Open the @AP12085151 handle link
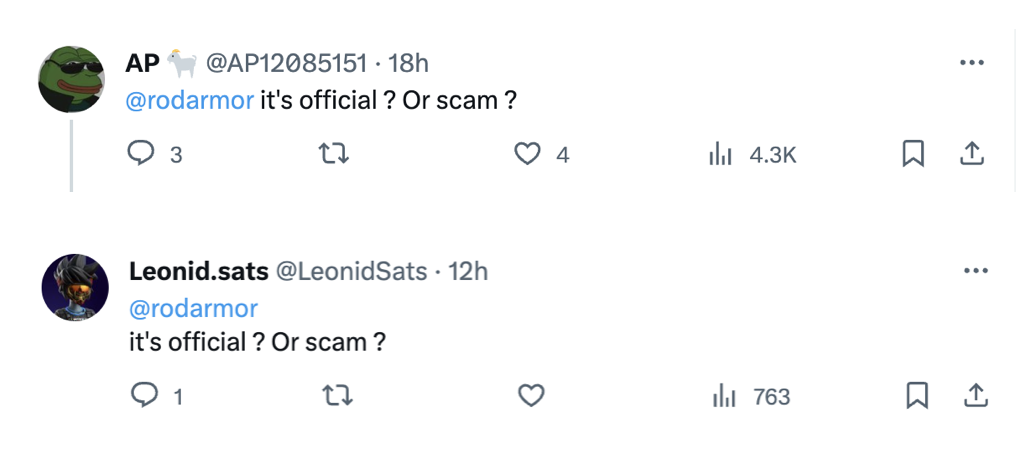Viewport: 1034px width, 450px height. pos(286,64)
